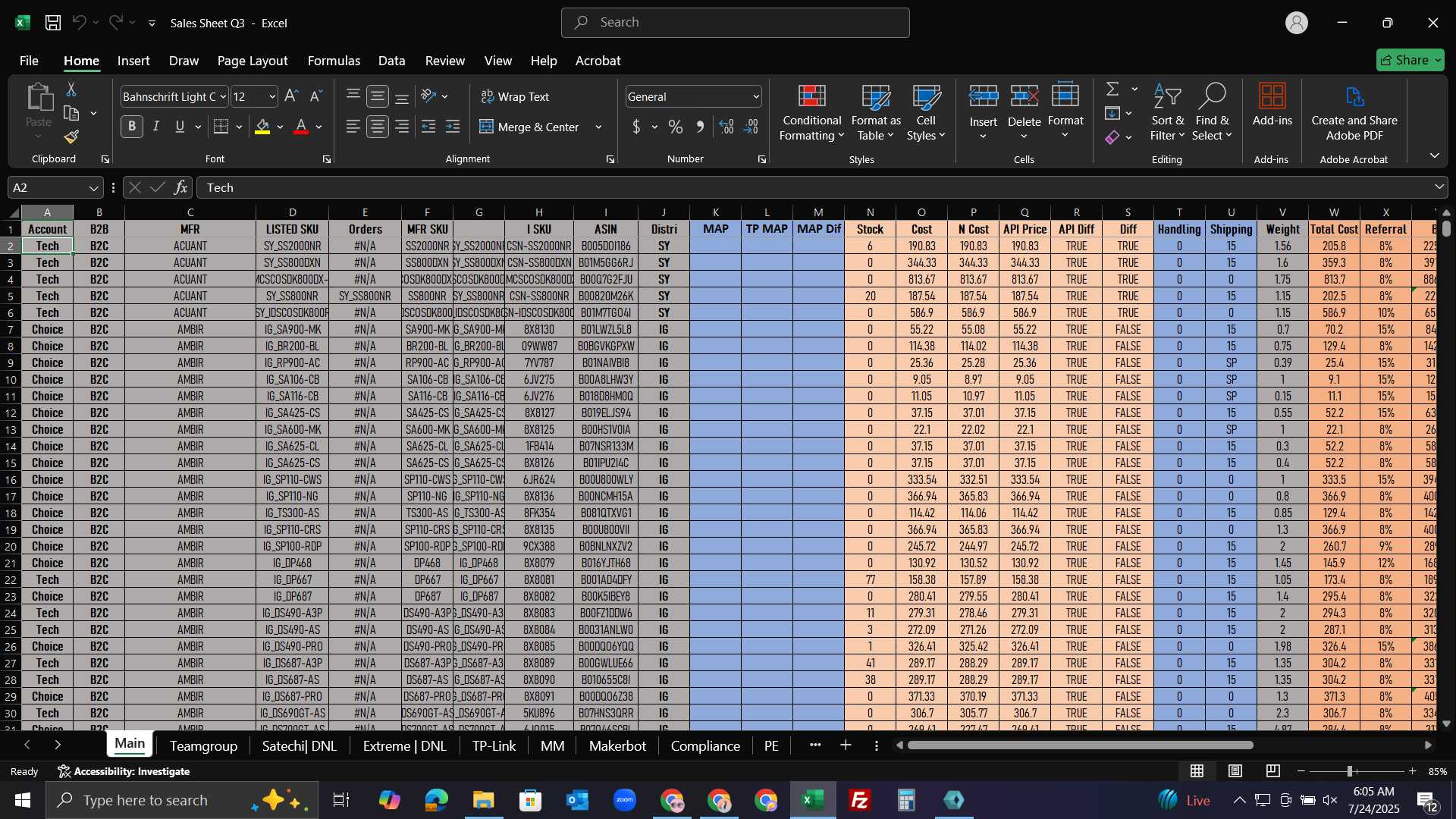Toggle Center horizontal alignment
Image resolution: width=1456 pixels, height=819 pixels.
tap(378, 127)
